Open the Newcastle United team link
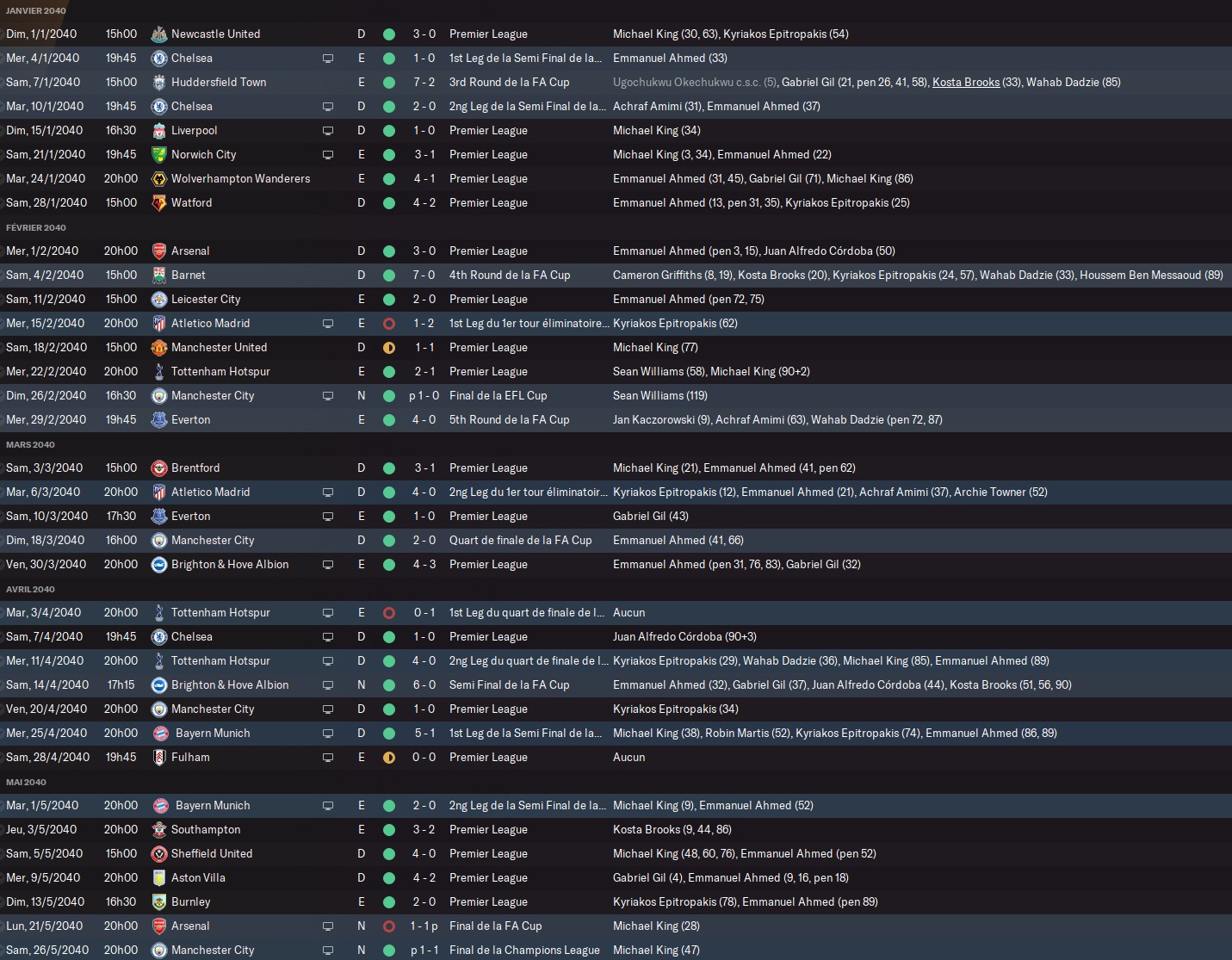1232x960 pixels. [215, 34]
